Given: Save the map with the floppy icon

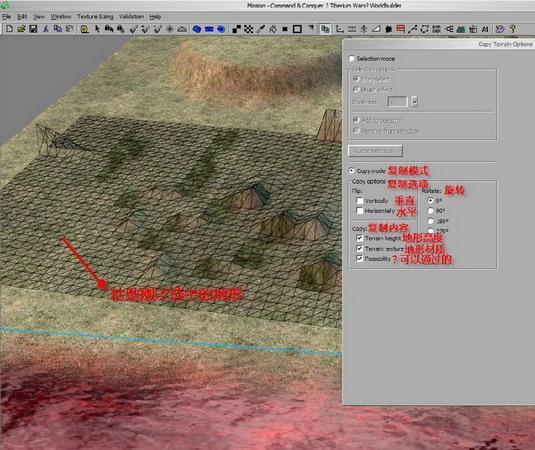Looking at the screenshot, I should pos(33,29).
